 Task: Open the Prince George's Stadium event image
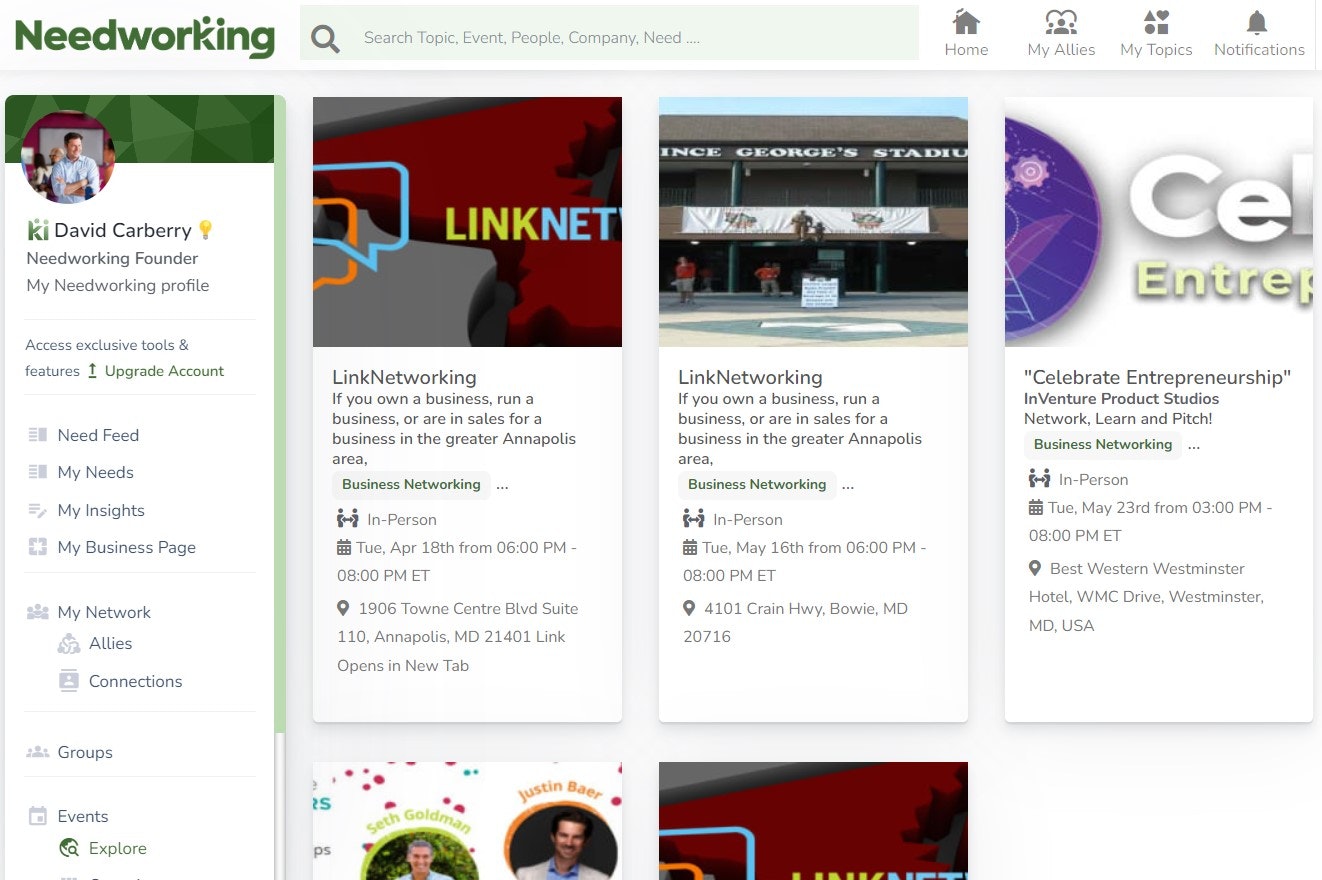tap(813, 222)
